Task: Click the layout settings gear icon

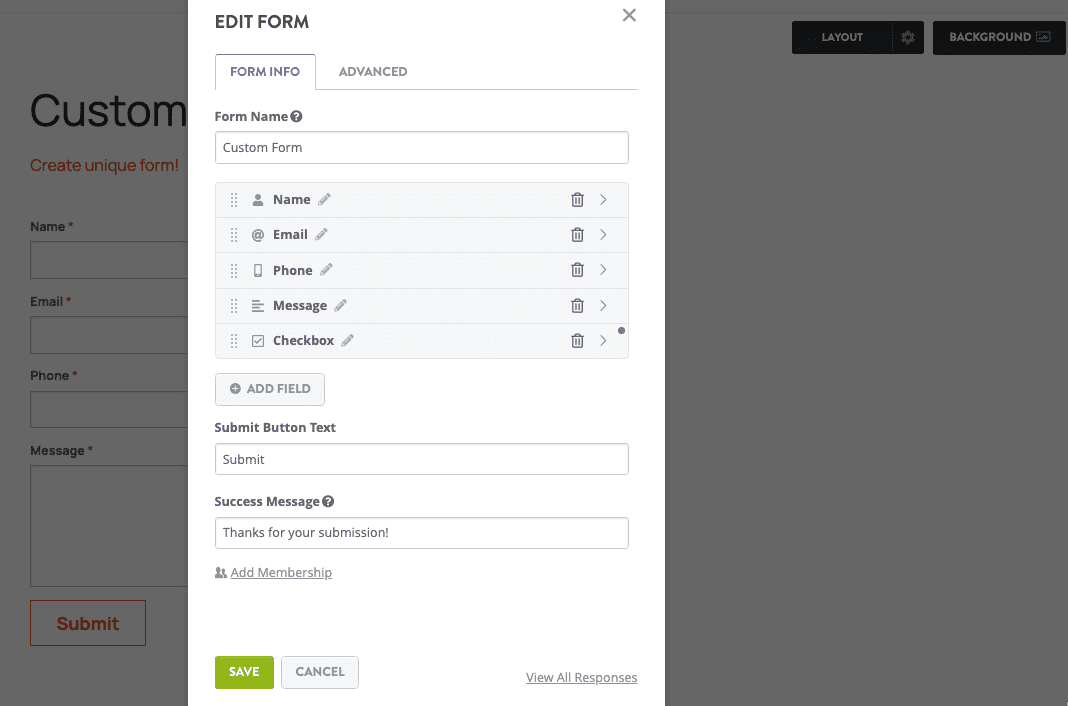Action: [x=908, y=38]
